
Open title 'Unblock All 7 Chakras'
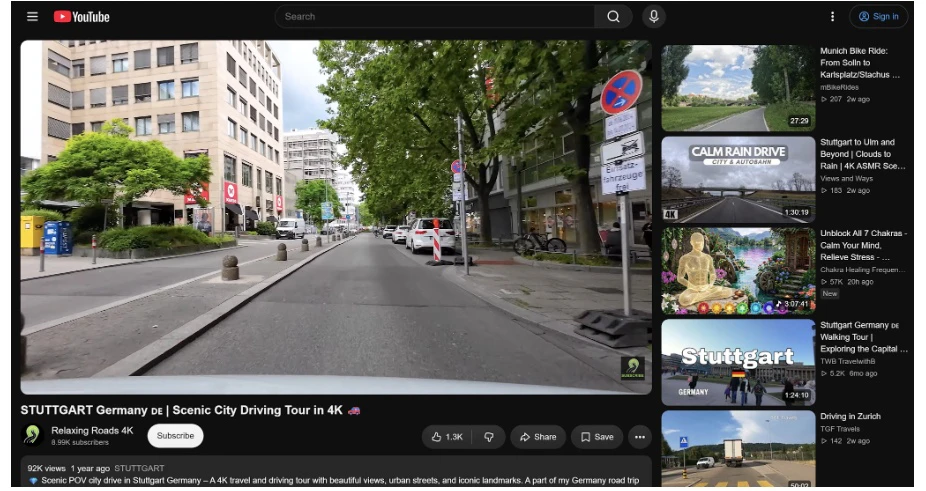863,245
